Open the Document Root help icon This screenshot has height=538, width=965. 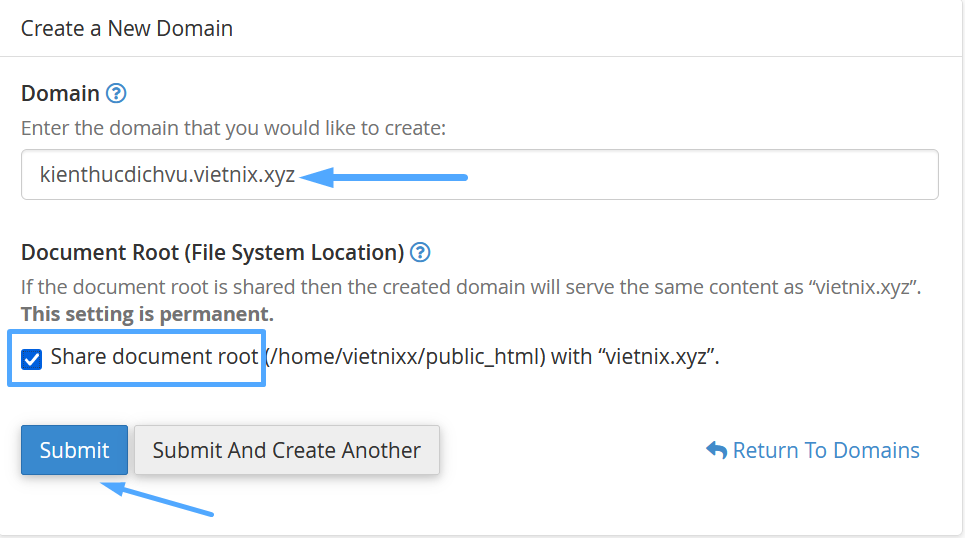pos(420,252)
